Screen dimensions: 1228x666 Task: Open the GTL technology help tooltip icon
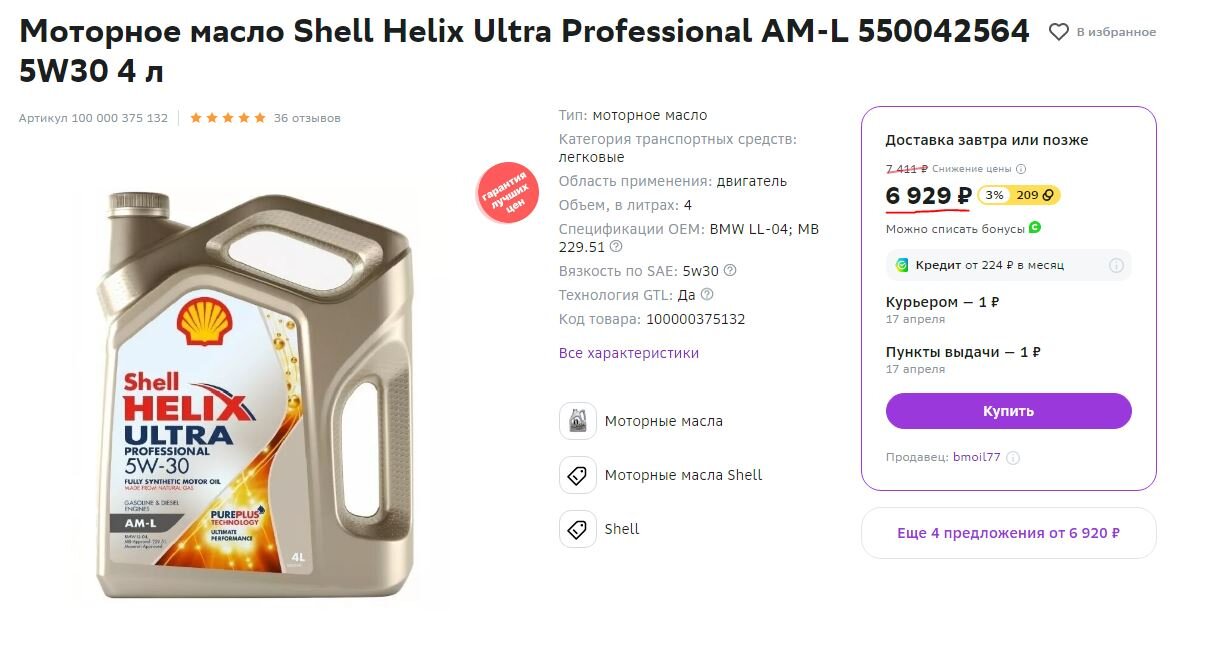[x=707, y=295]
